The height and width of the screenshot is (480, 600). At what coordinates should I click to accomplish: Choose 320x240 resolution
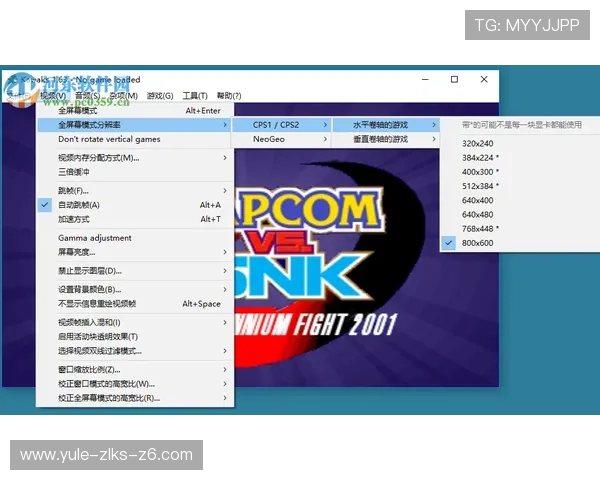[x=520, y=144]
